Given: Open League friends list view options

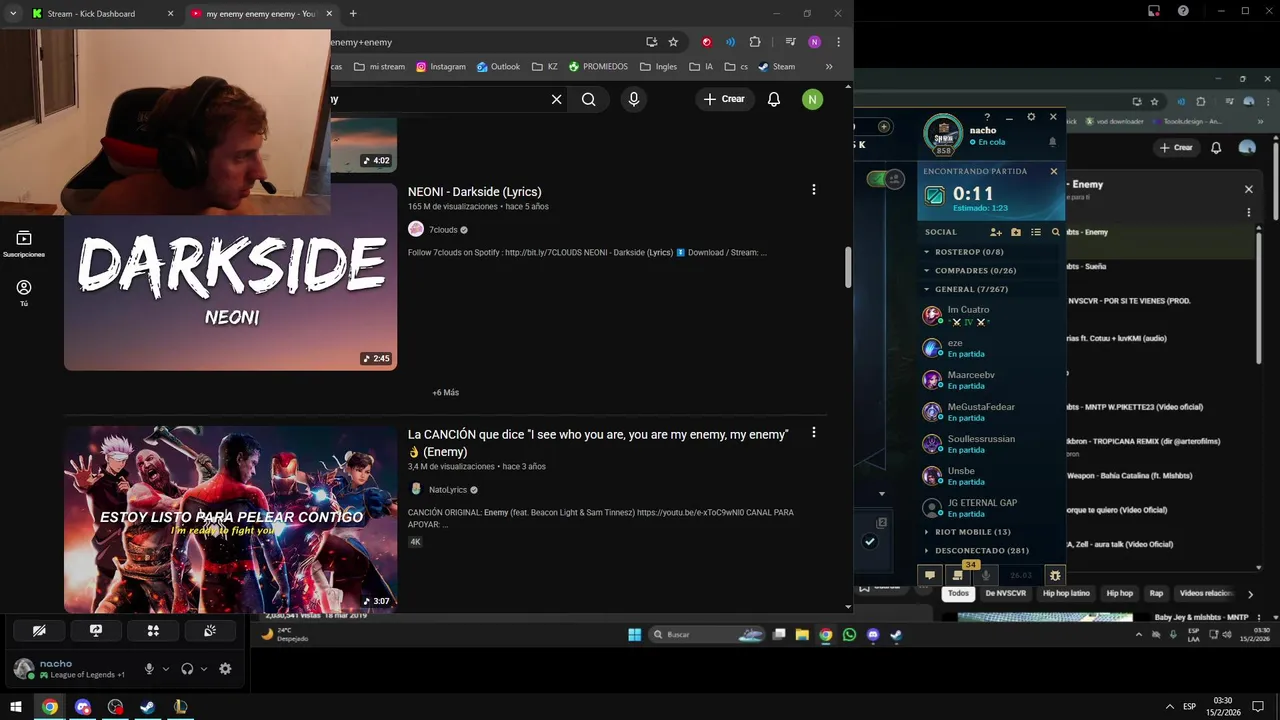Looking at the screenshot, I should click(x=1036, y=232).
